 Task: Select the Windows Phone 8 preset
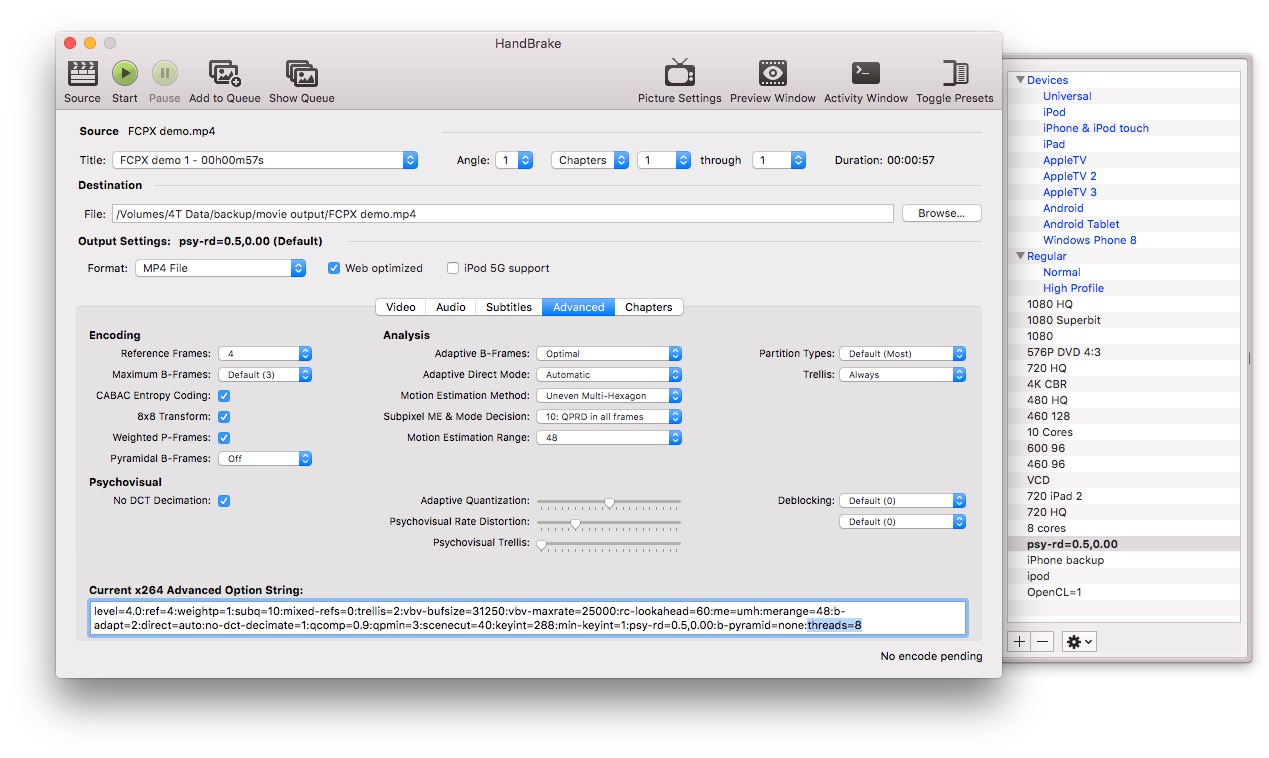click(1090, 240)
